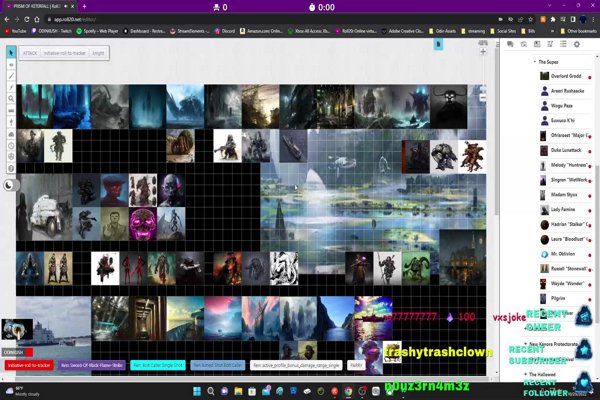Viewport: 600px width, 400px height.
Task: Click purple Sword-Of-Black-Flame-Strike macro button
Action: click(92, 365)
